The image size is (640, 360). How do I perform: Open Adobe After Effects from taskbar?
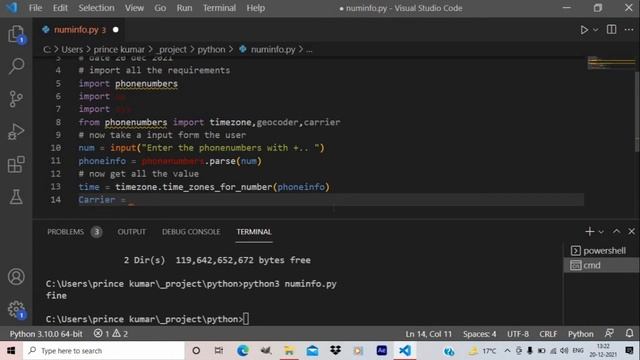pyautogui.click(x=382, y=351)
